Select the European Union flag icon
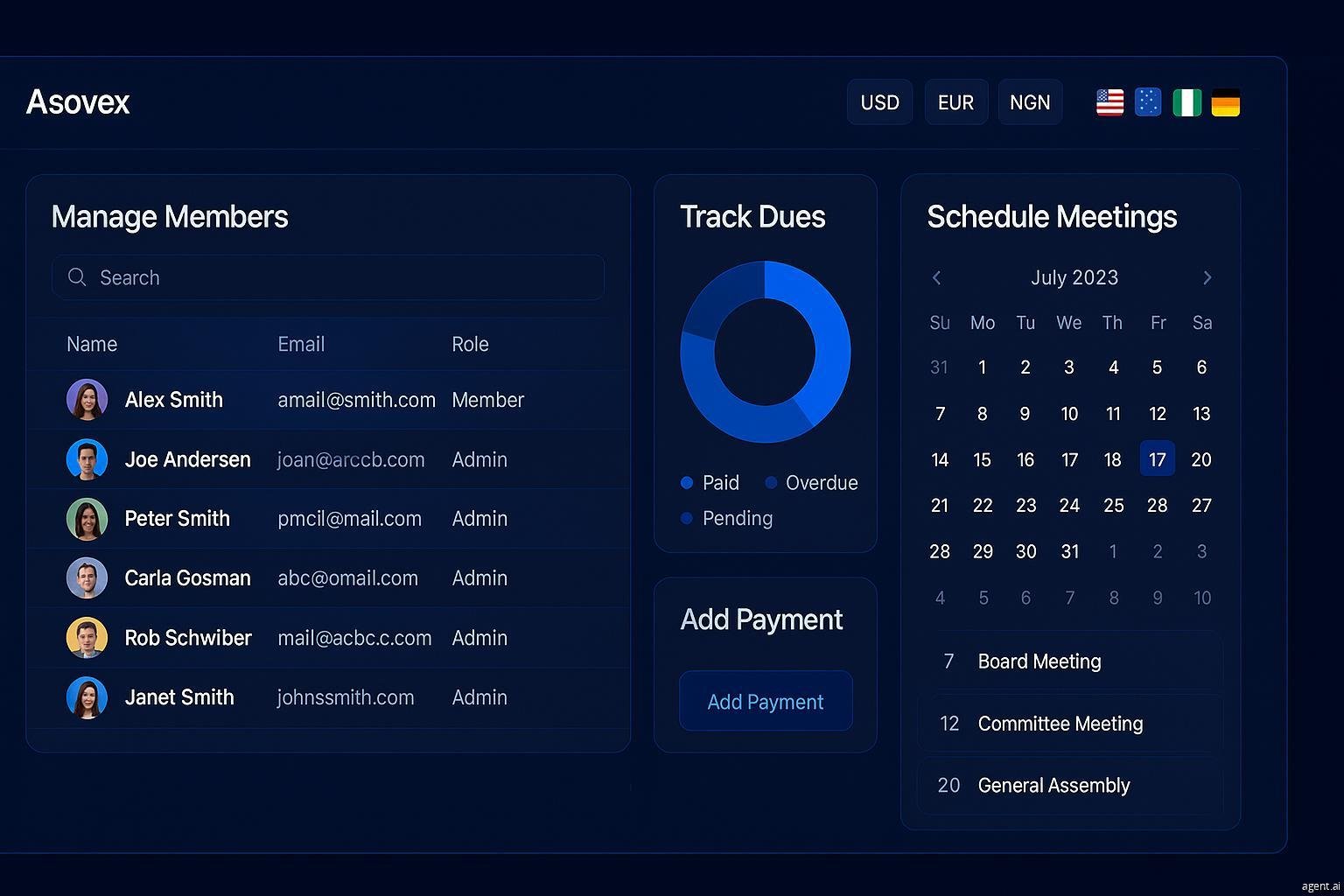Screen dimensions: 1344x896 point(1147,101)
